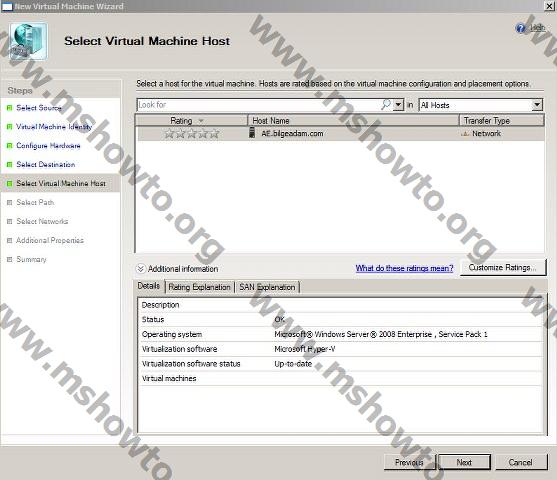Click the Up-to-date status value
Image resolution: width=557 pixels, height=480 pixels.
[293, 364]
